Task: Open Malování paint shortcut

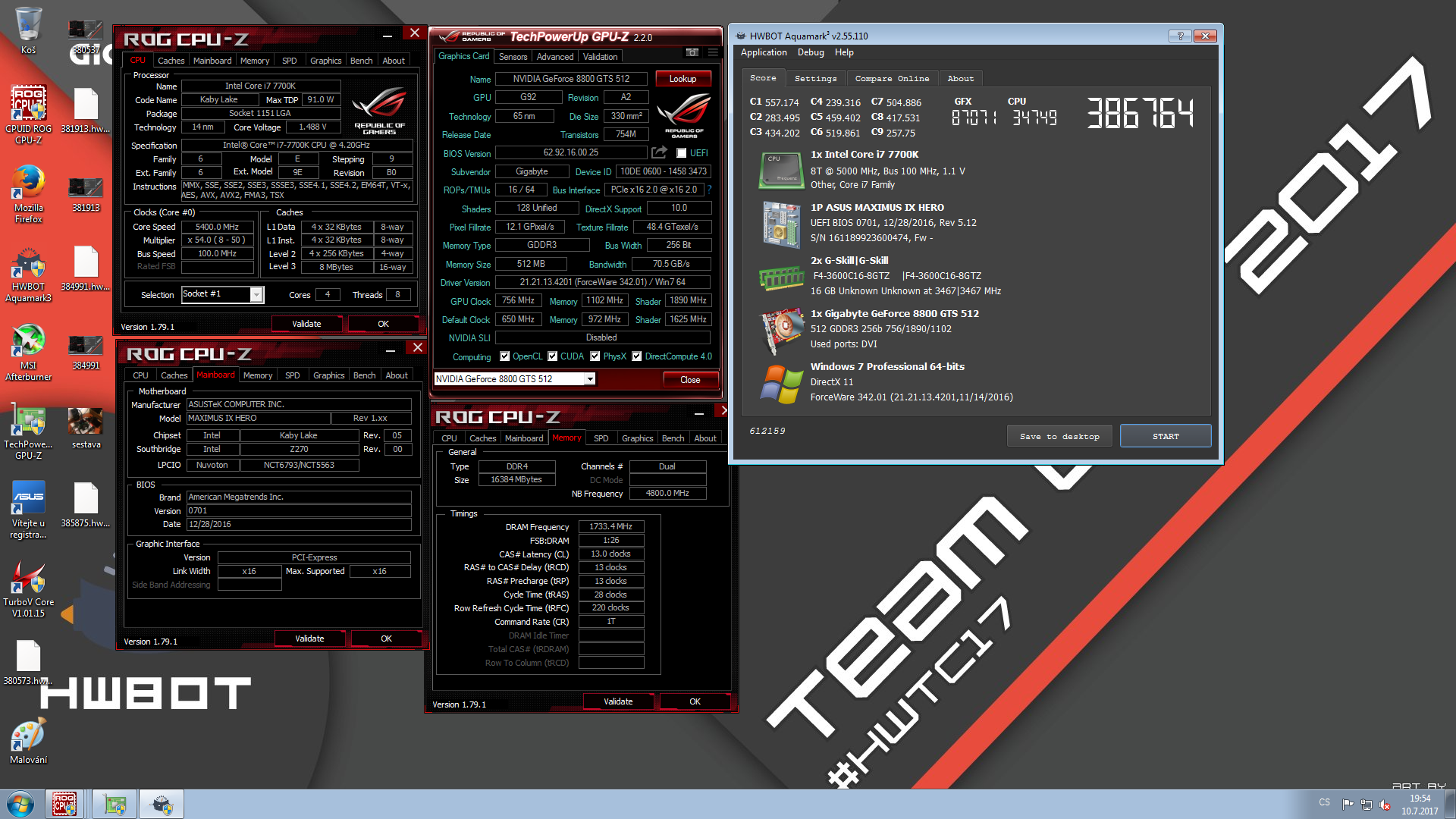Action: point(28,742)
